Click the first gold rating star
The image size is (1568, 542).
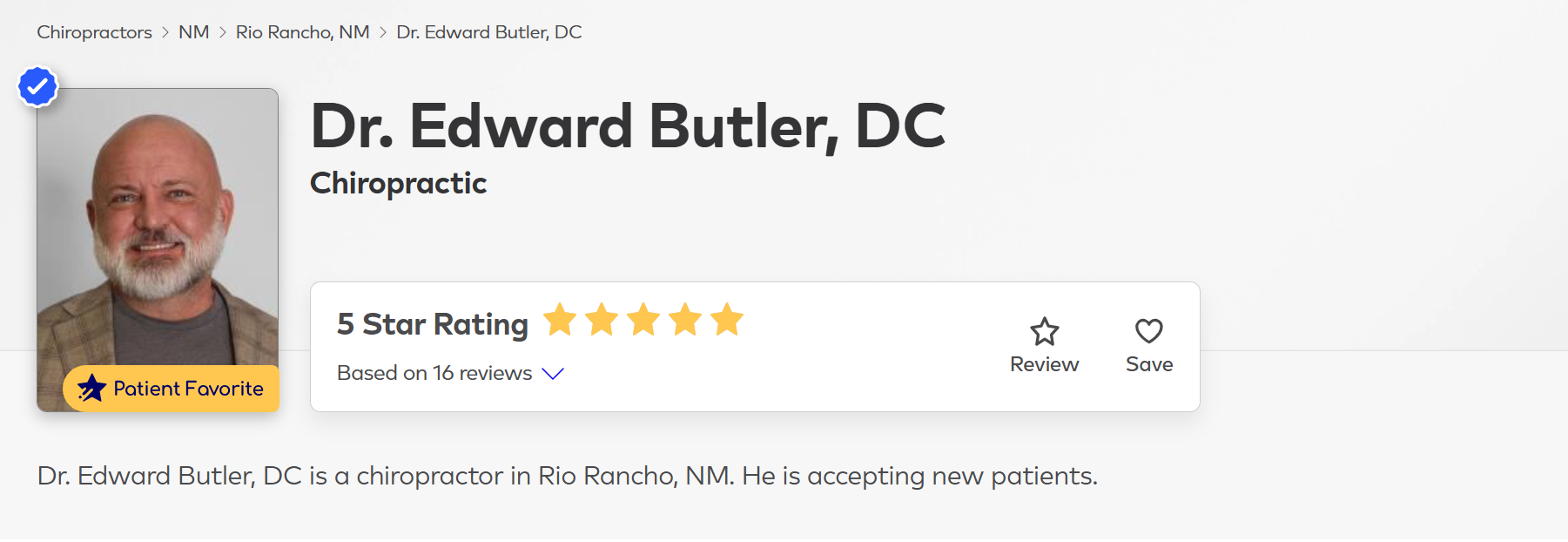click(560, 320)
